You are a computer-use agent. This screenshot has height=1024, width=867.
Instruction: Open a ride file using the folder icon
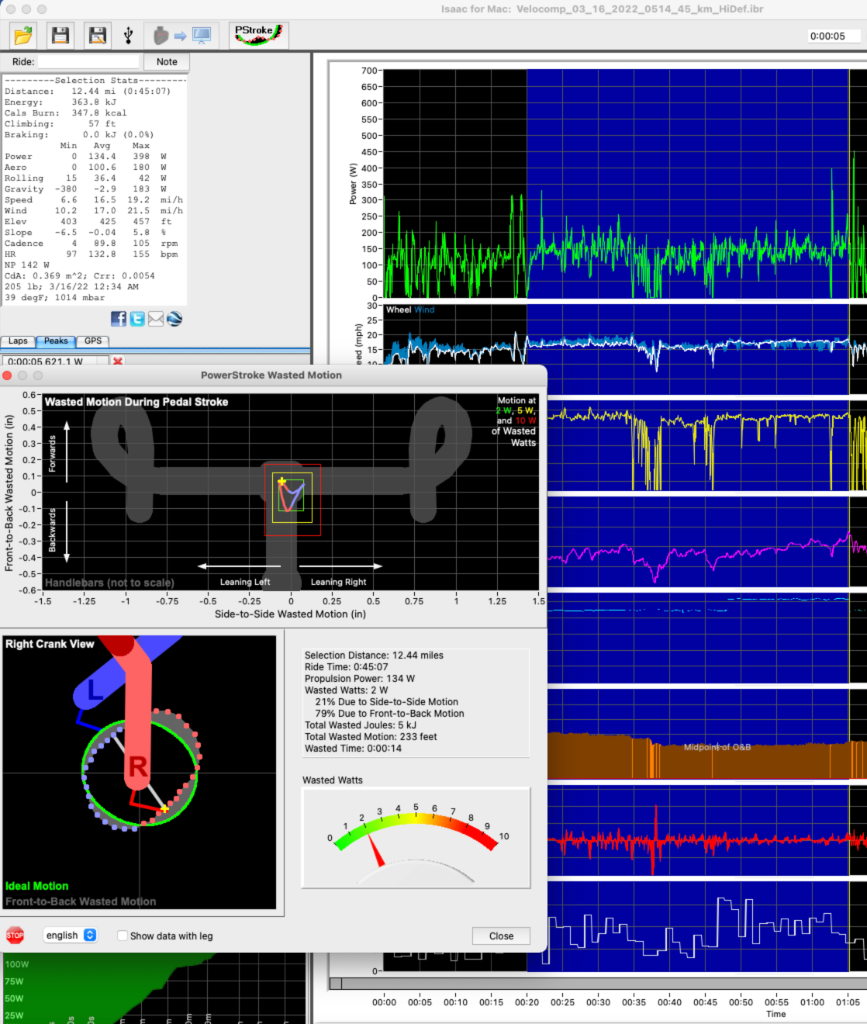(23, 34)
